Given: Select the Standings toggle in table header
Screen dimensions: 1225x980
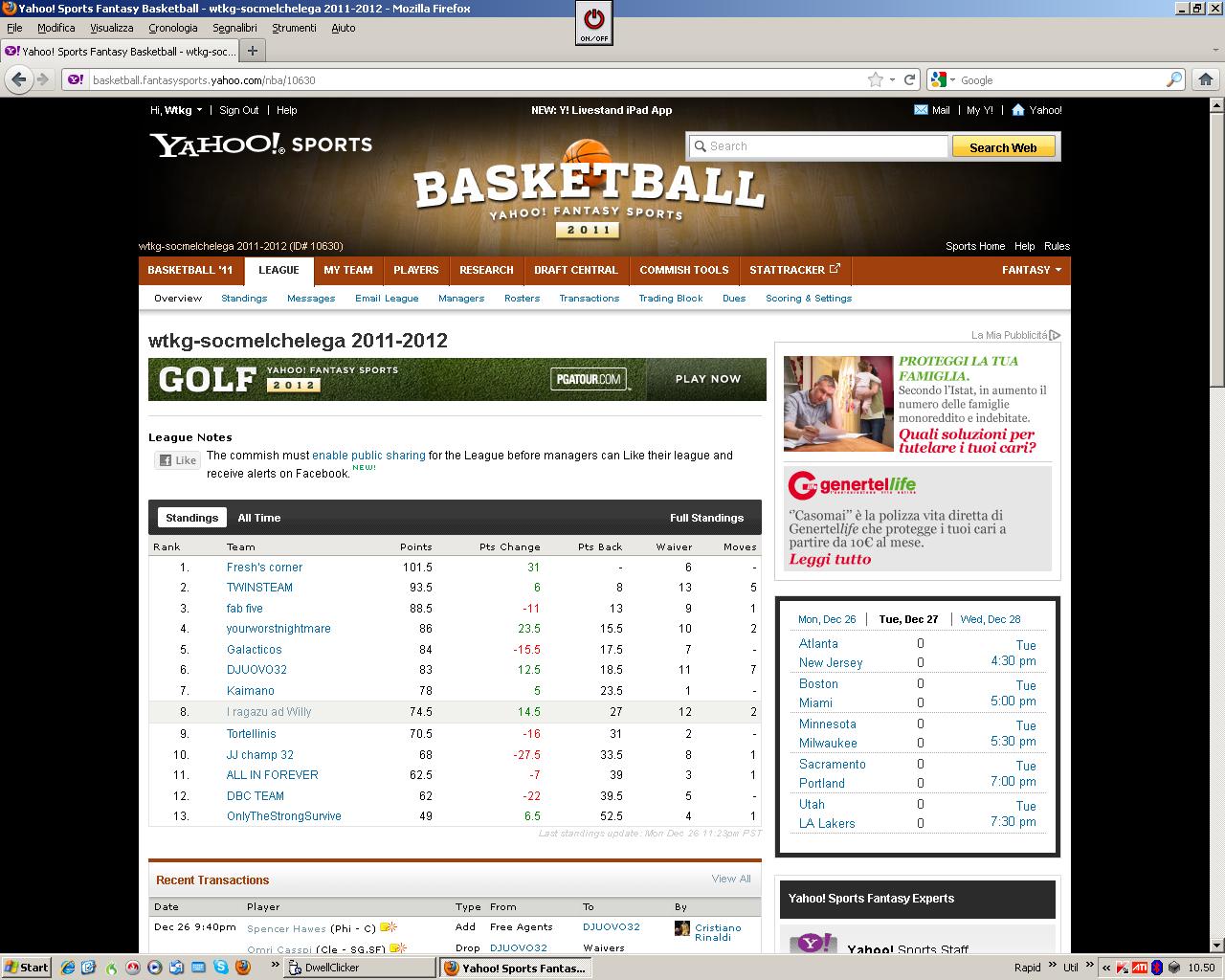Looking at the screenshot, I should [191, 518].
